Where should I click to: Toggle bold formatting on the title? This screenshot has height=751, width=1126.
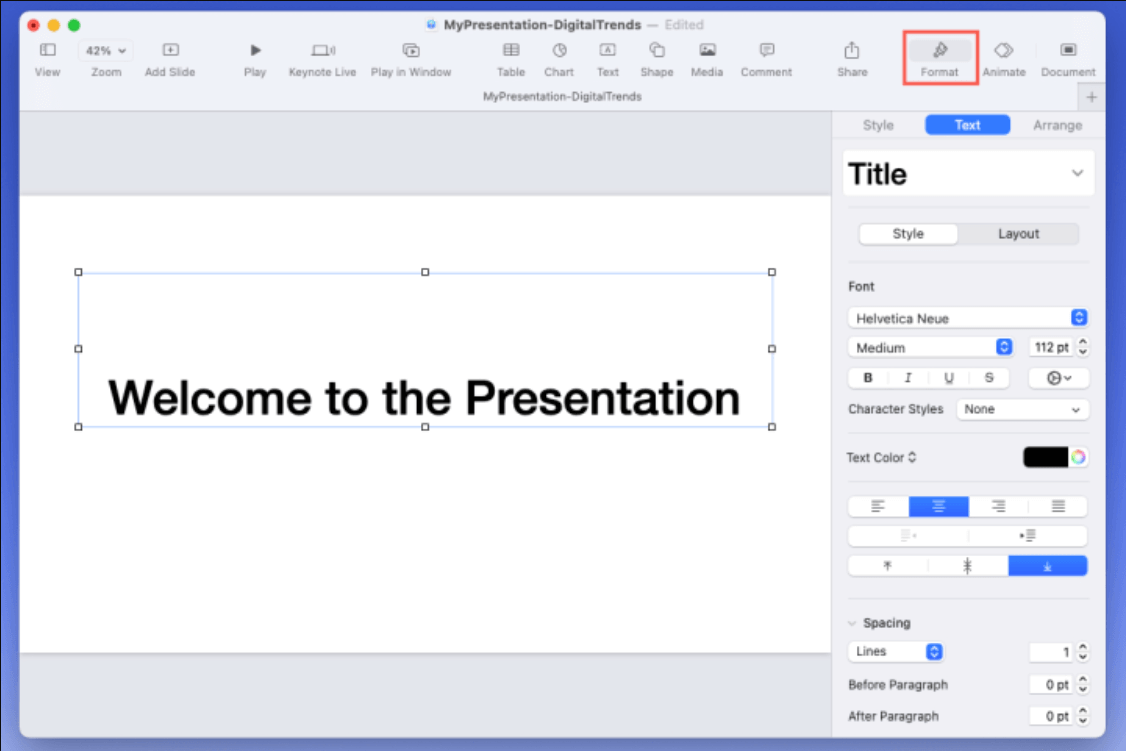(867, 377)
